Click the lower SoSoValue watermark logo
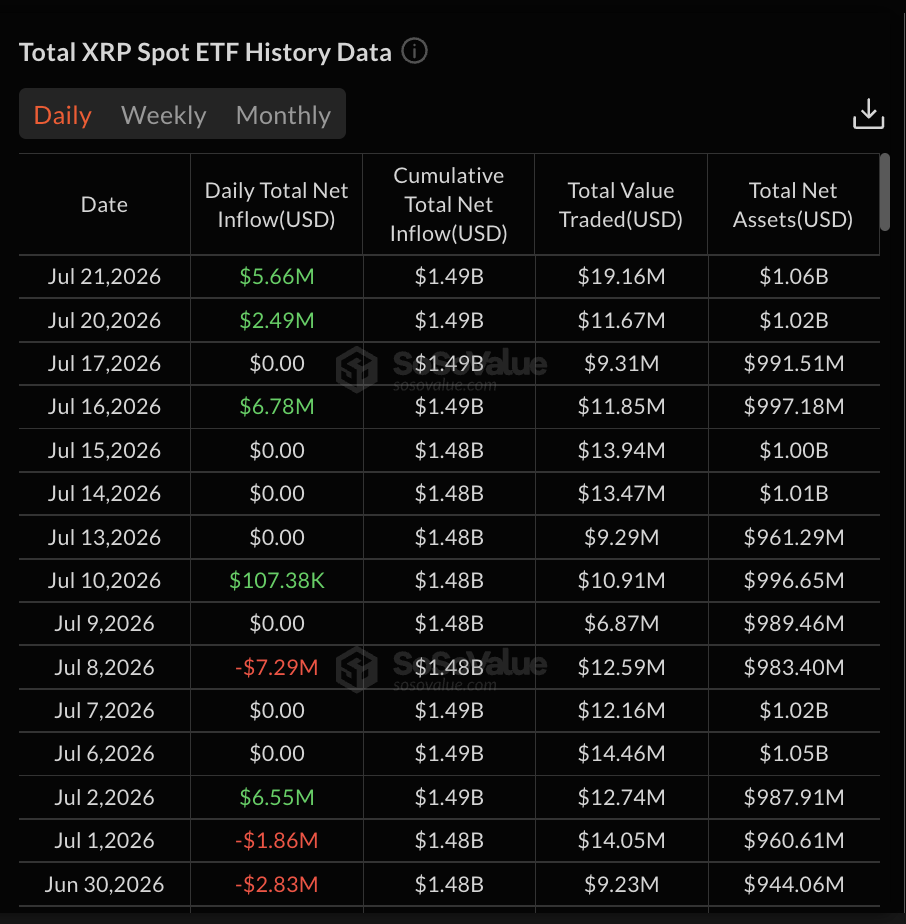The height and width of the screenshot is (924, 906). (x=442, y=668)
